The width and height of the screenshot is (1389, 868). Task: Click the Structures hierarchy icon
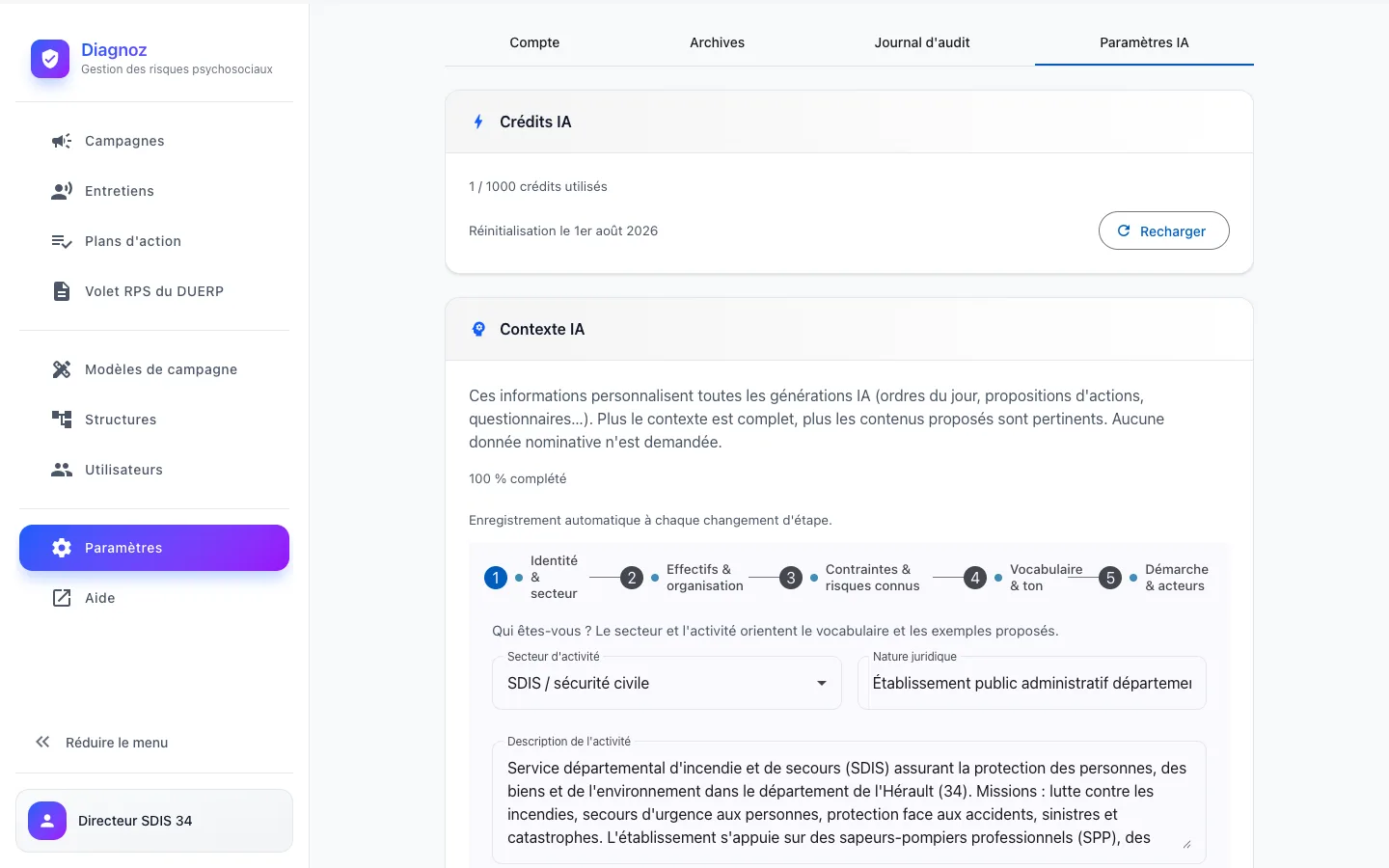(62, 420)
